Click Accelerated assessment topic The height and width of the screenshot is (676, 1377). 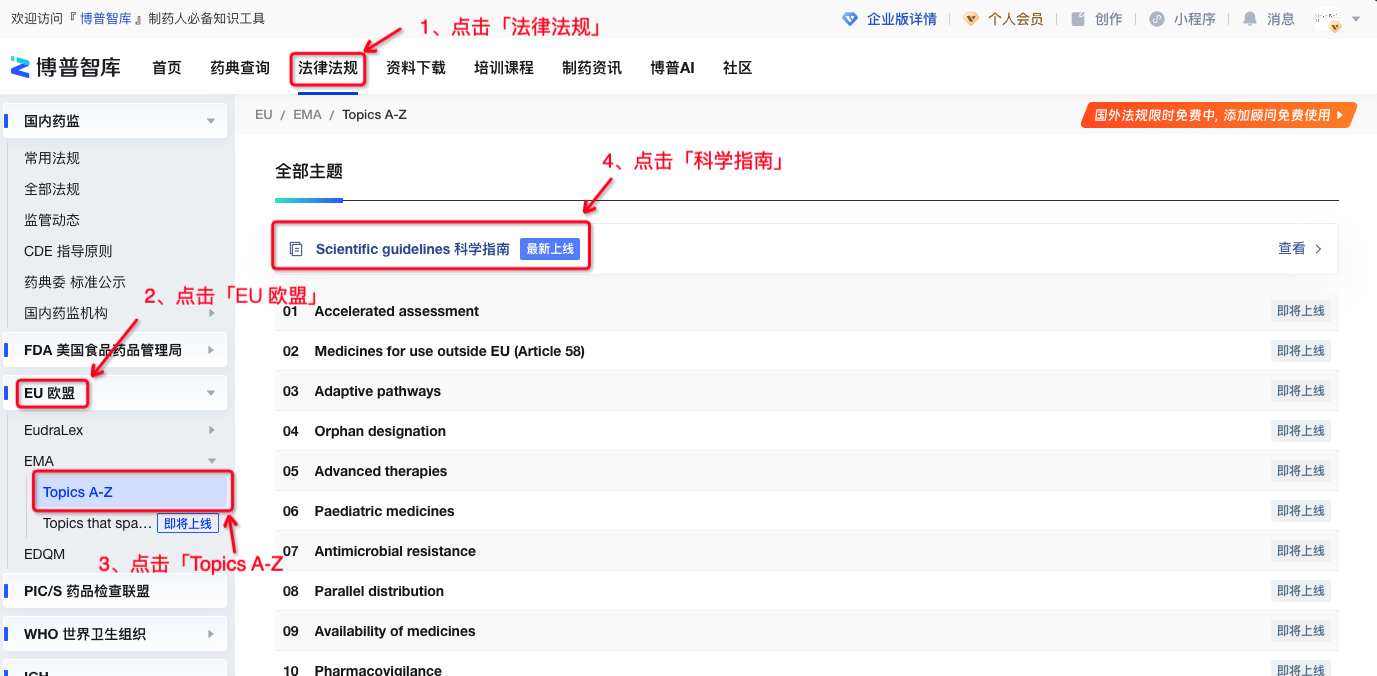[396, 311]
